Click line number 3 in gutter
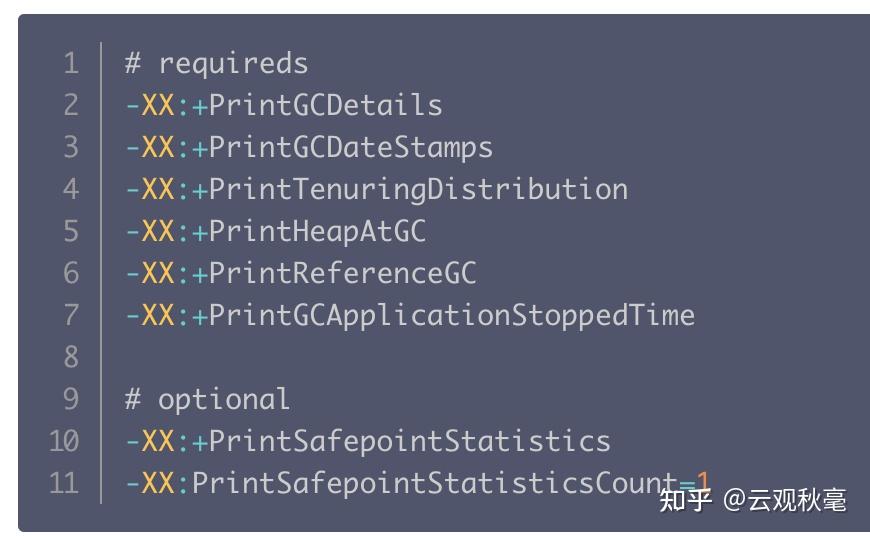Screen dimensions: 870x536 click(x=70, y=147)
